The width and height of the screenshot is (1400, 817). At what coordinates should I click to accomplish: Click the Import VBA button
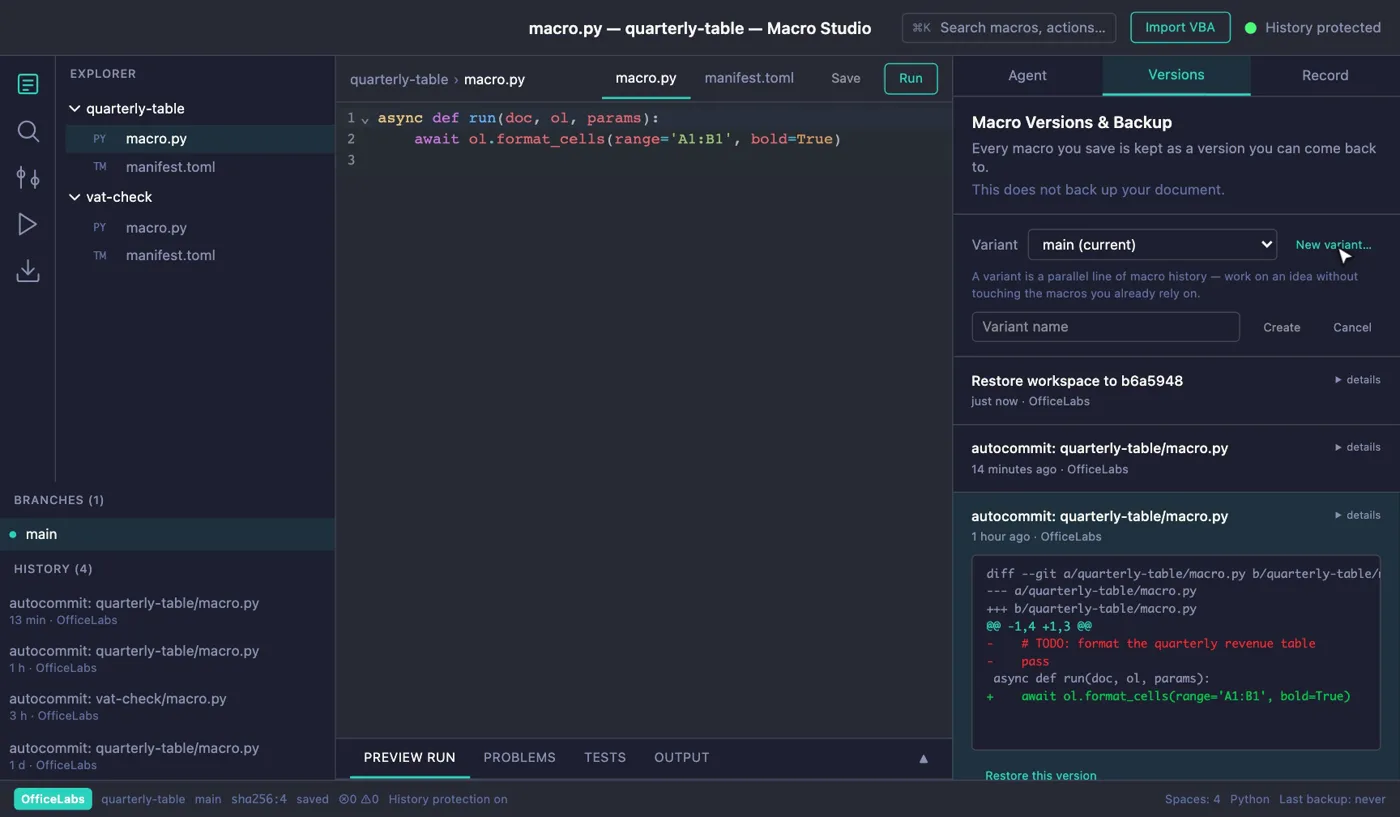point(1180,27)
